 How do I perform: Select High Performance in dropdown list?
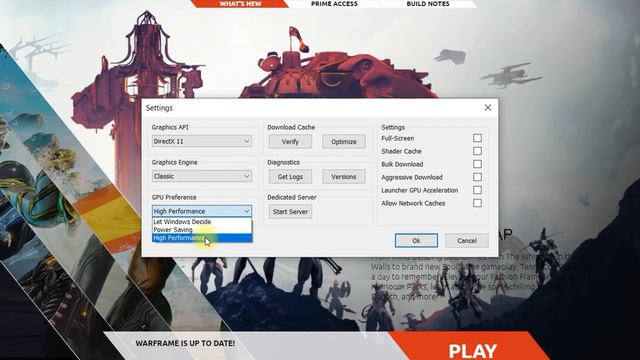coord(202,238)
